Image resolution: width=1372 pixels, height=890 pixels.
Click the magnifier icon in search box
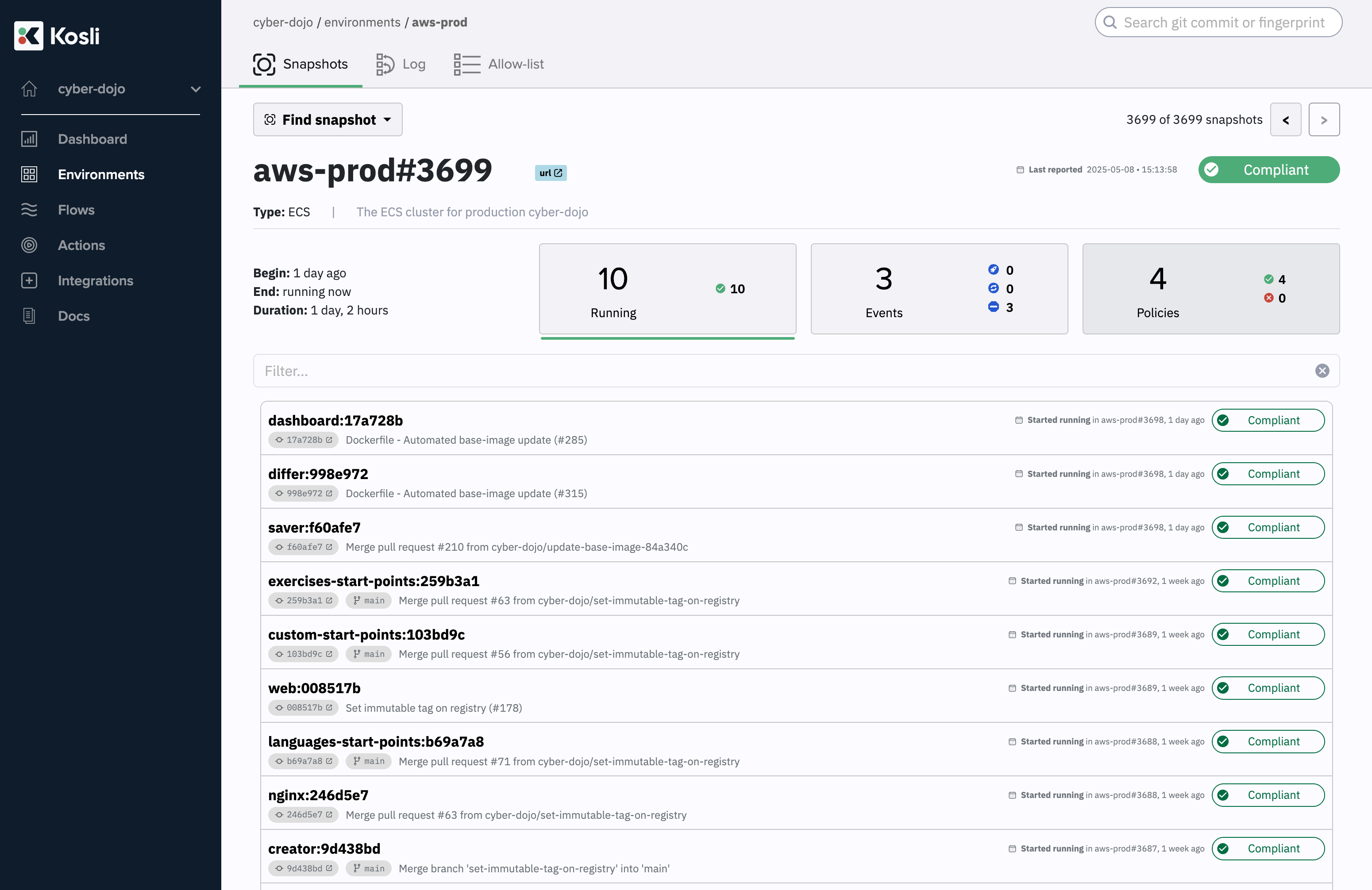click(1110, 22)
